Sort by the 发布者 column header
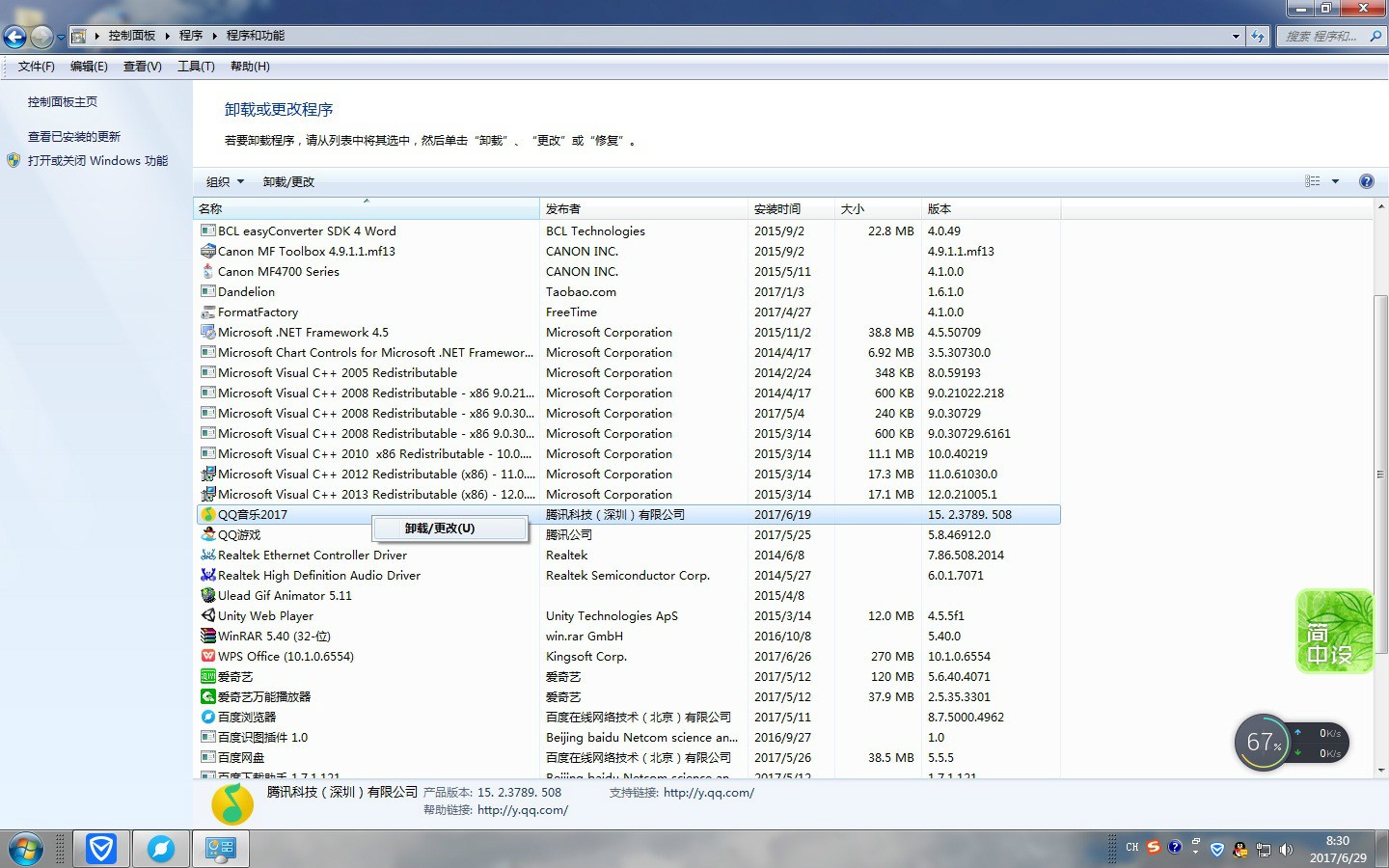Viewport: 1389px width, 868px height. tap(643, 208)
